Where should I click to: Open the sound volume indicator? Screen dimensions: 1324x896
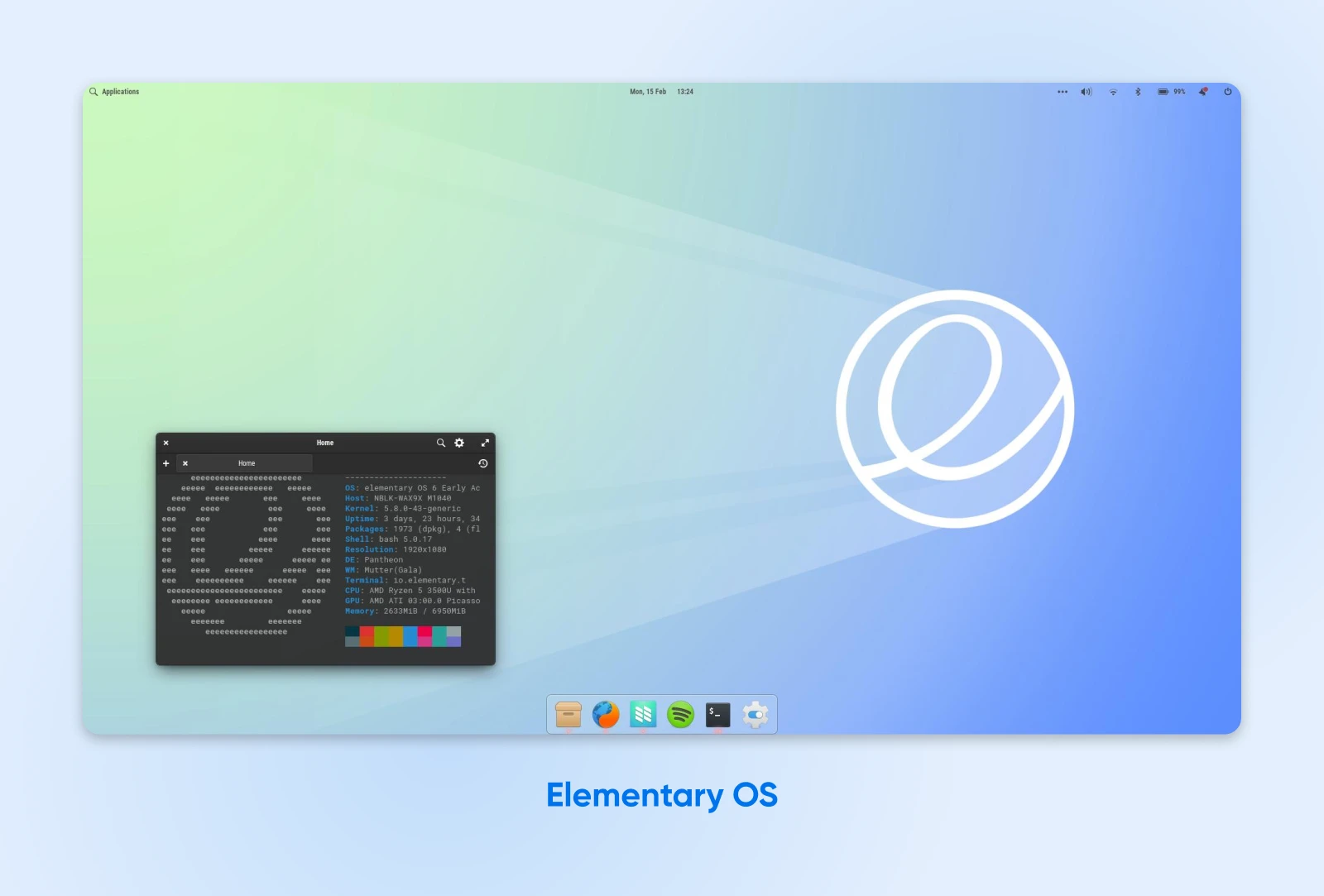1087,92
